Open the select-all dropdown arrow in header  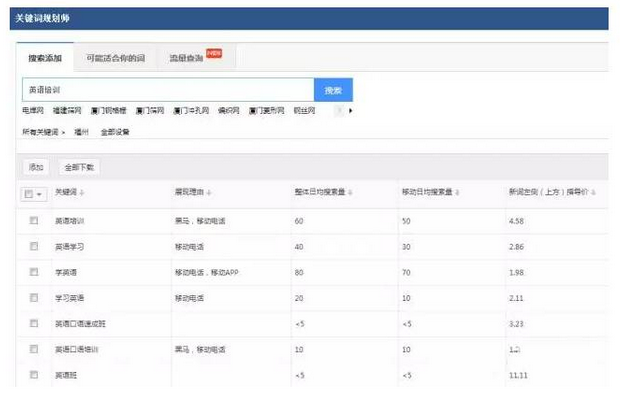coord(39,194)
